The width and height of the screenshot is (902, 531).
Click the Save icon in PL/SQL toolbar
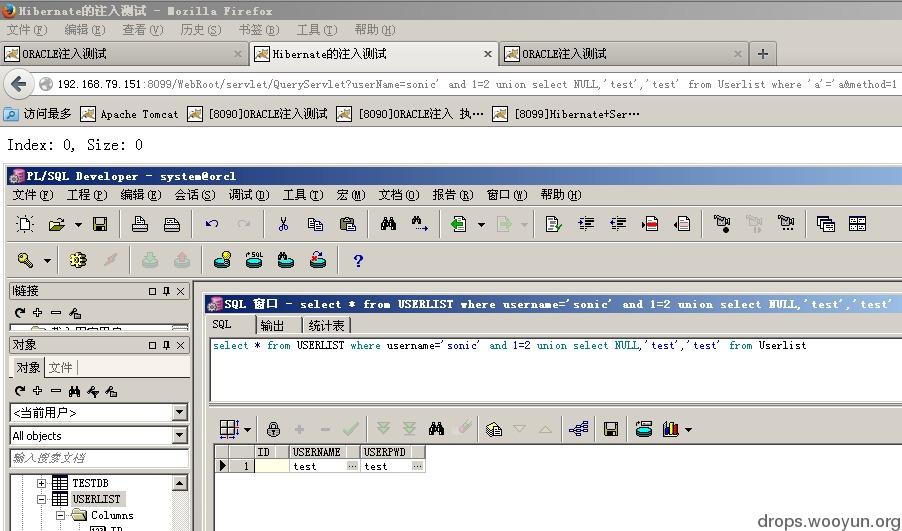coord(100,224)
